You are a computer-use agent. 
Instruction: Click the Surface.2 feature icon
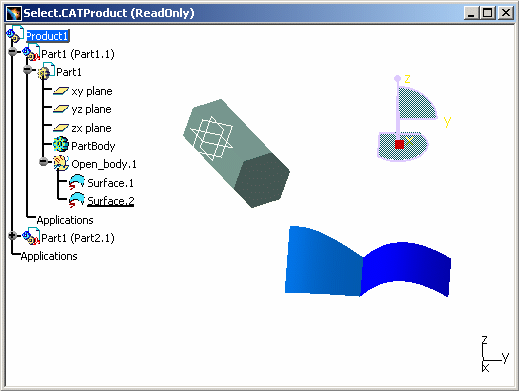click(x=77, y=200)
